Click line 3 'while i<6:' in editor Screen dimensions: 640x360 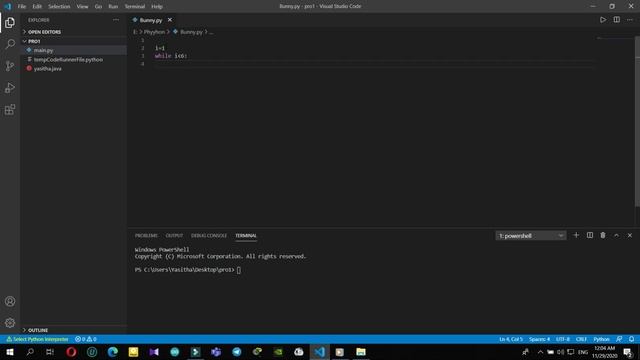point(171,56)
